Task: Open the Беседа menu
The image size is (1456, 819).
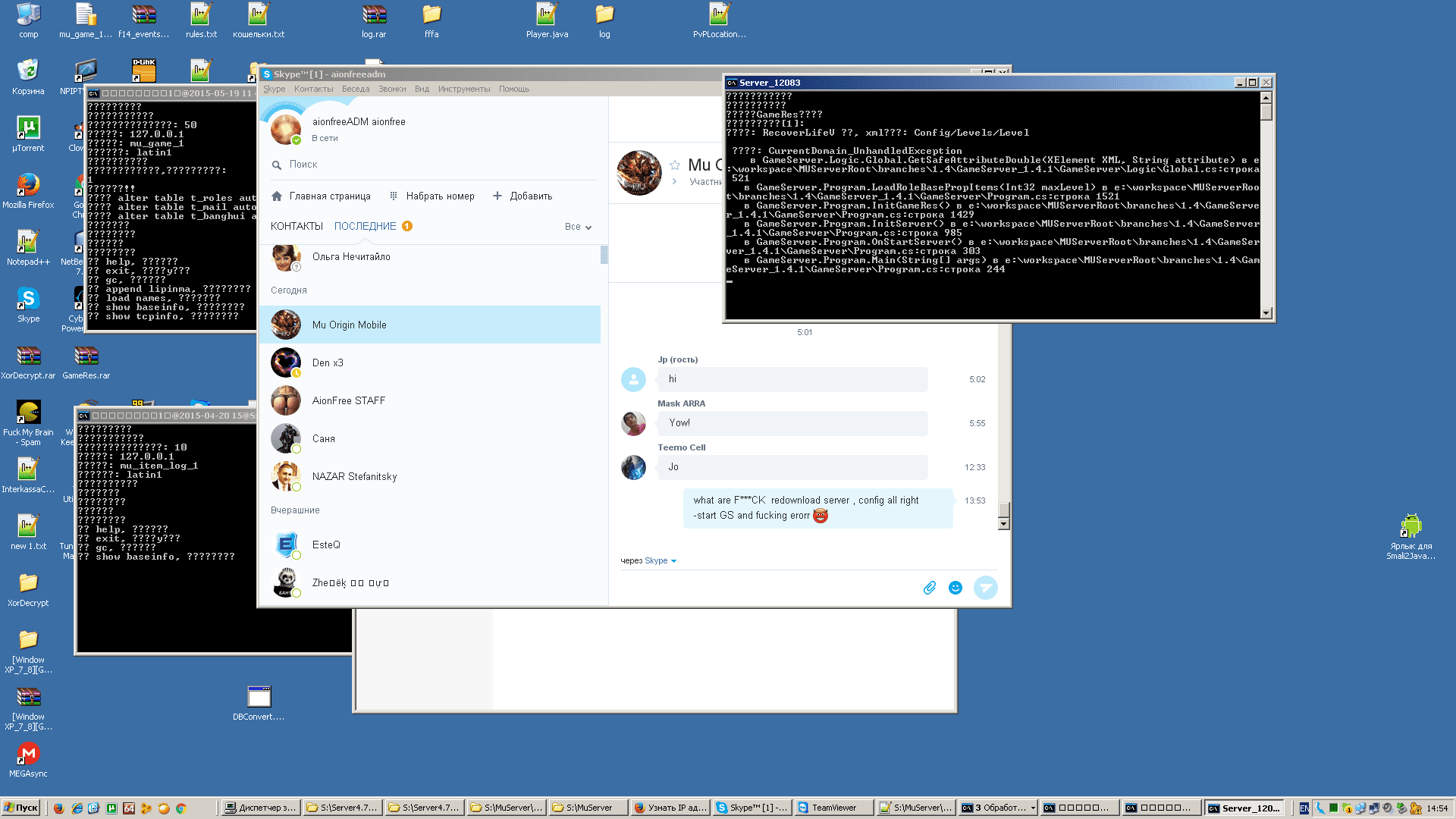Action: [x=356, y=89]
